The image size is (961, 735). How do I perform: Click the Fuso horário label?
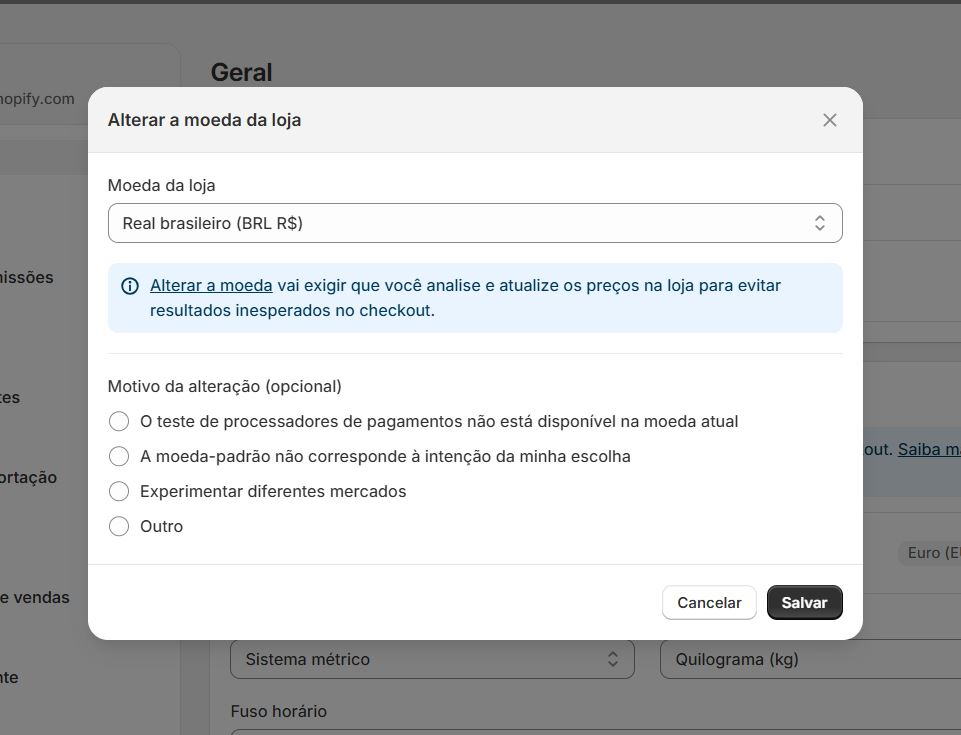(x=278, y=712)
